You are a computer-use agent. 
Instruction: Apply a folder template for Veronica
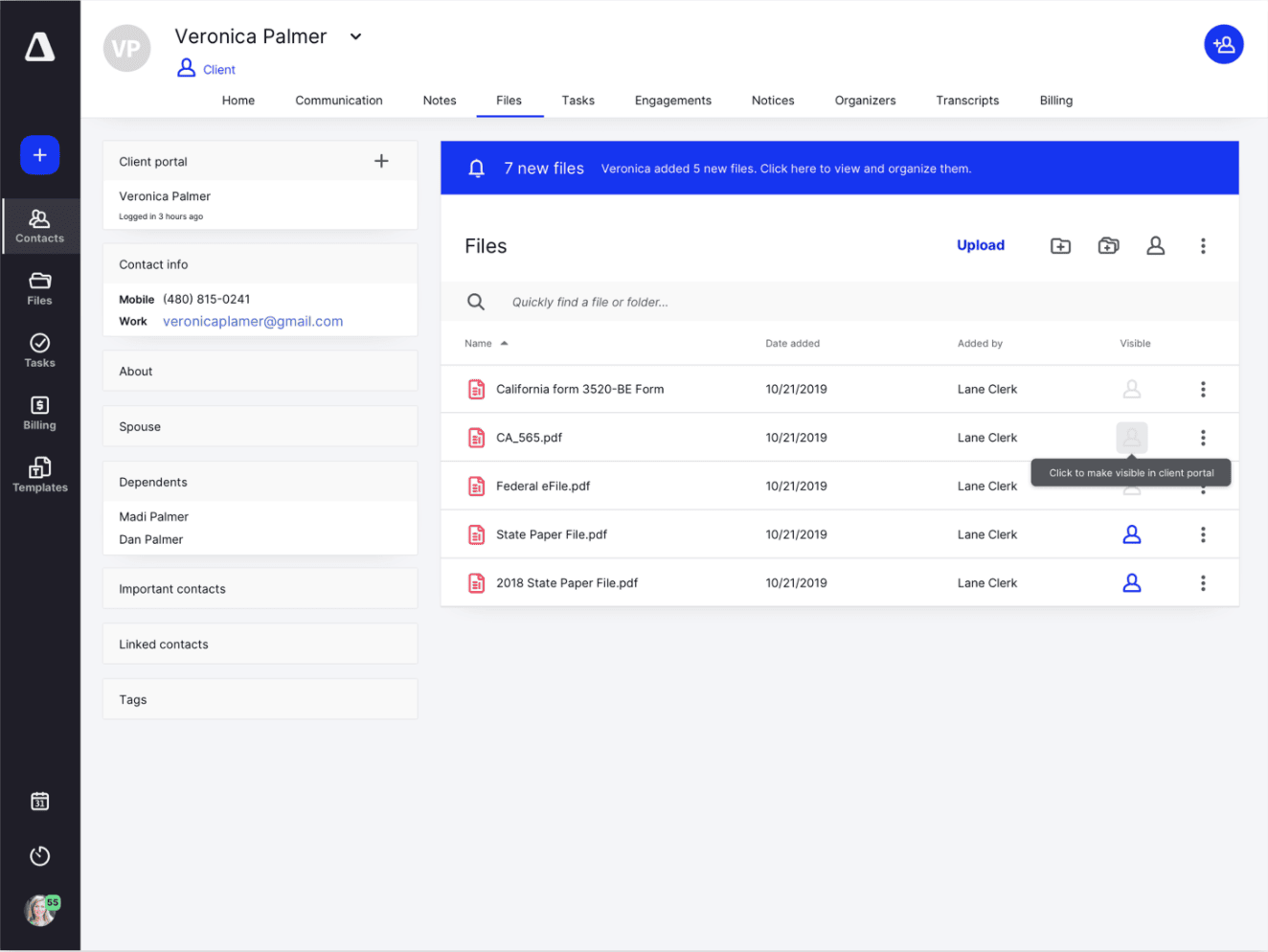[x=1108, y=245]
